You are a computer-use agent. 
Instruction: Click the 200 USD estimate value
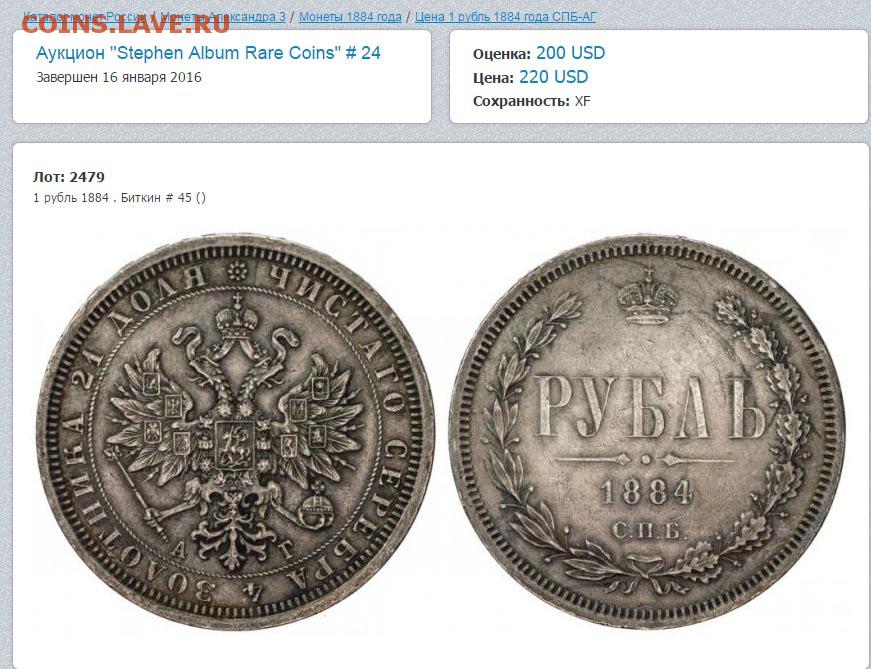[570, 53]
